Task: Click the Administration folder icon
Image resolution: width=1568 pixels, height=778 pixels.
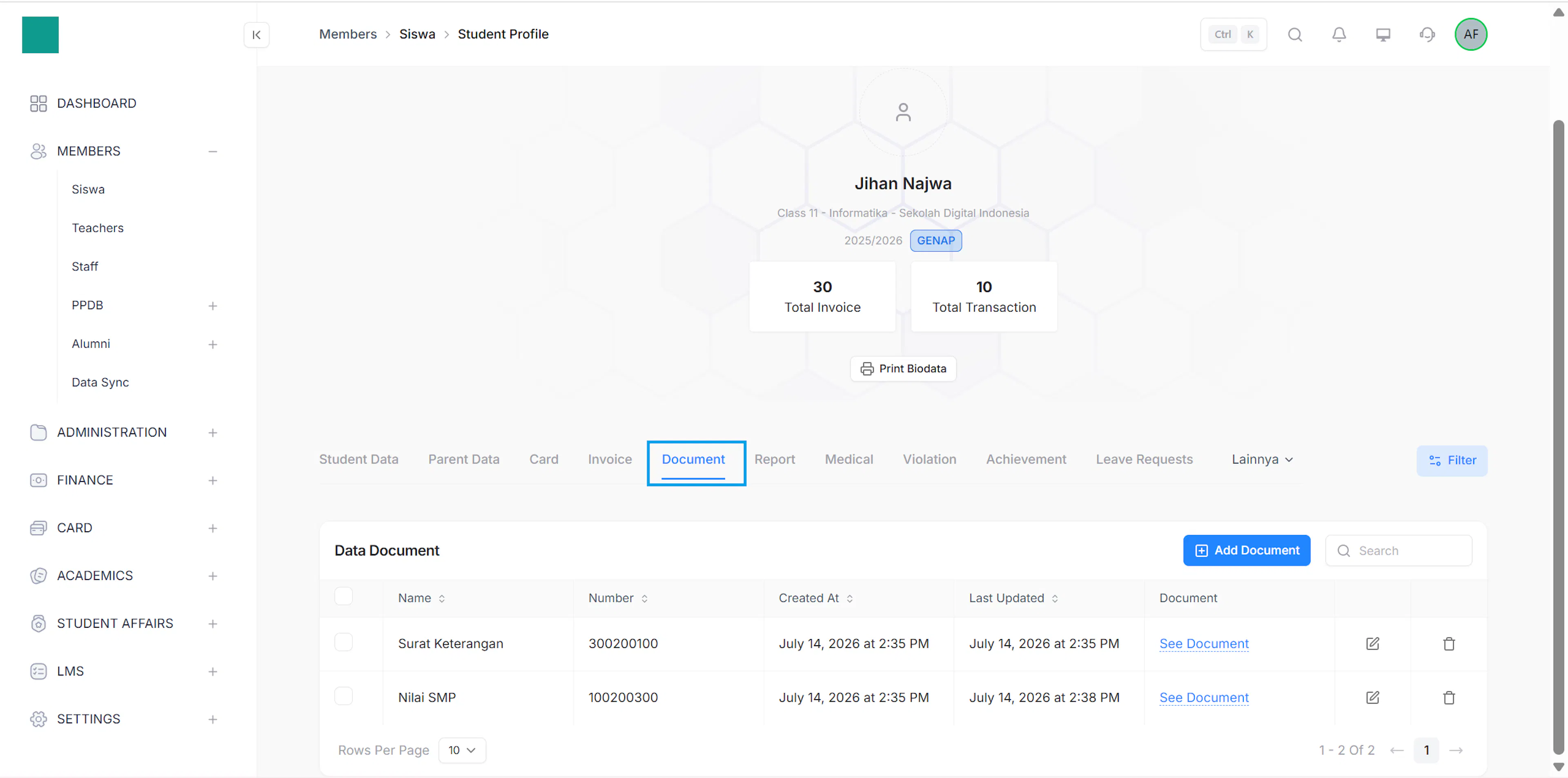Action: pyautogui.click(x=38, y=432)
